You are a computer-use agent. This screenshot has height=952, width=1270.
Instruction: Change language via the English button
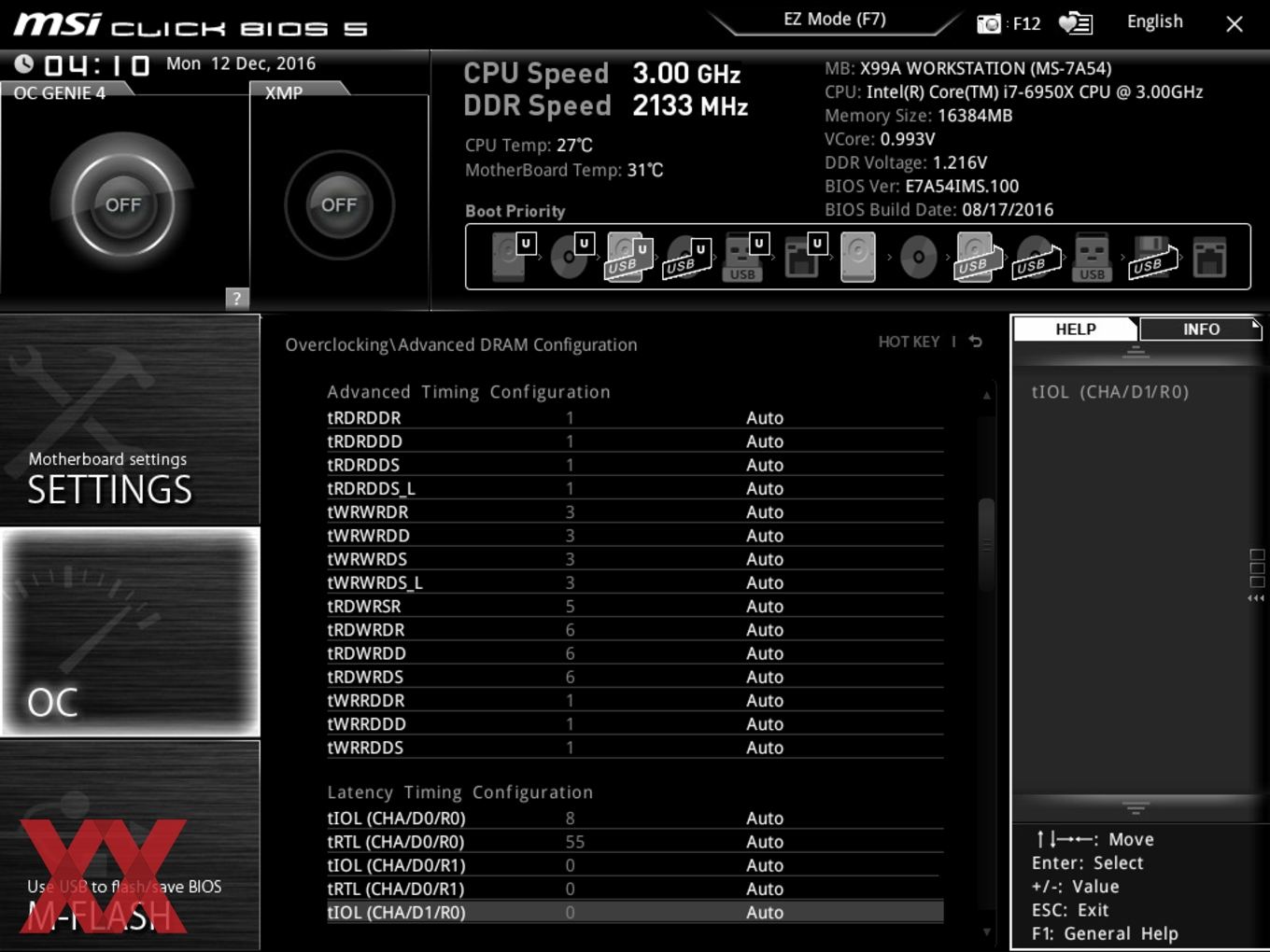coord(1154,21)
